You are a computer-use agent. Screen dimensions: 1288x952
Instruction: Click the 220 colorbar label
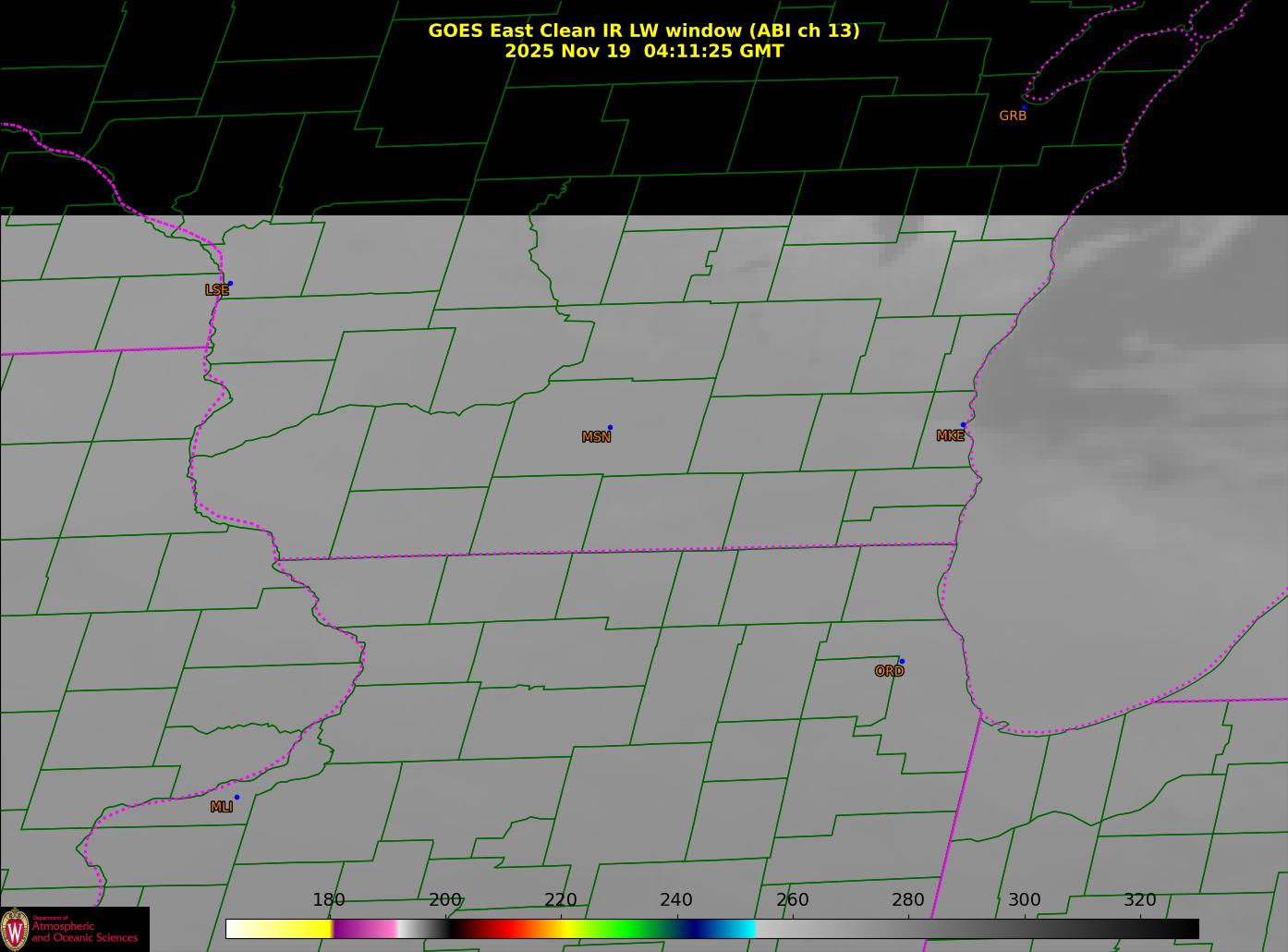(x=560, y=900)
